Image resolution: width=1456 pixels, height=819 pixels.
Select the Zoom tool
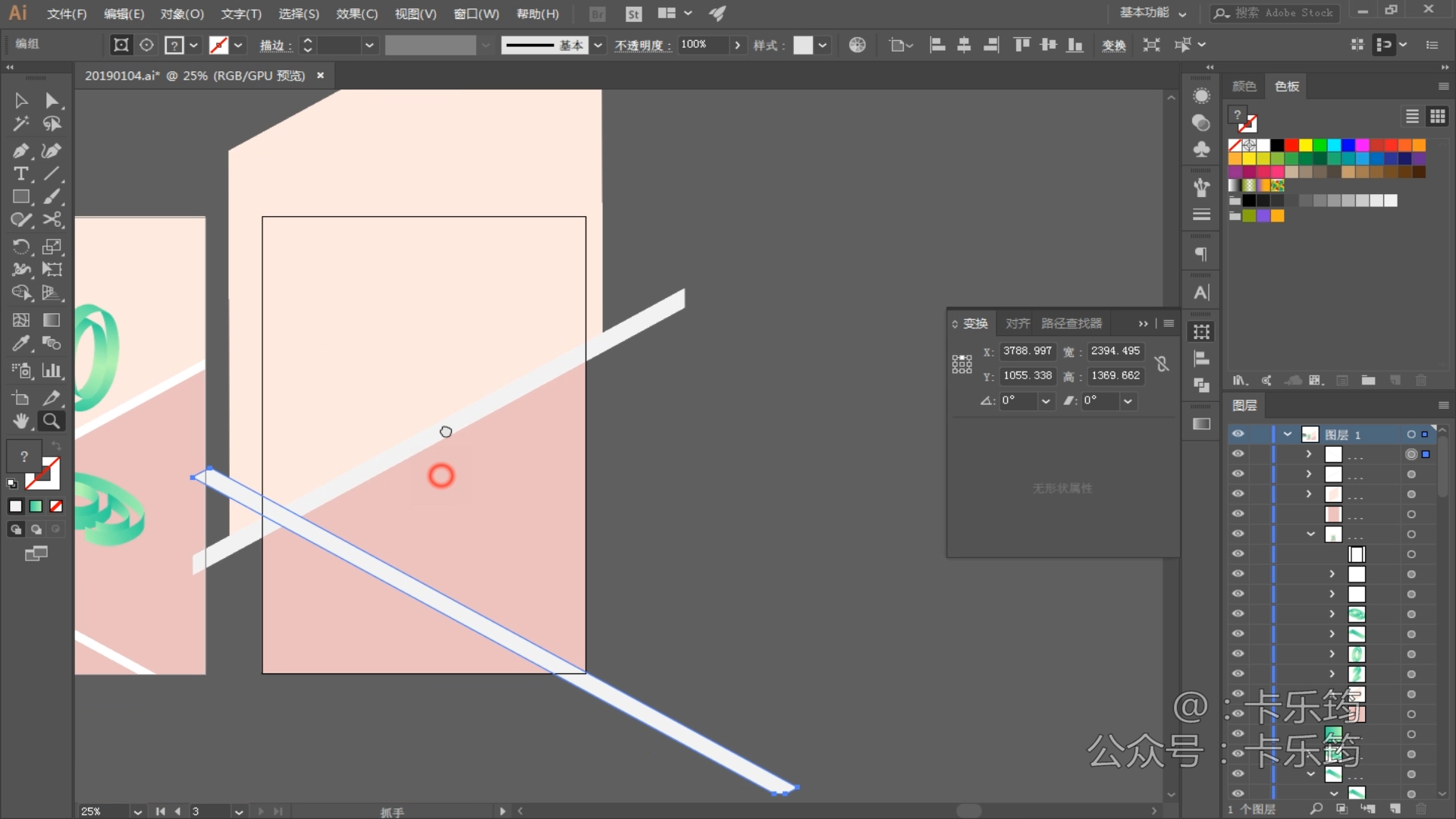51,421
